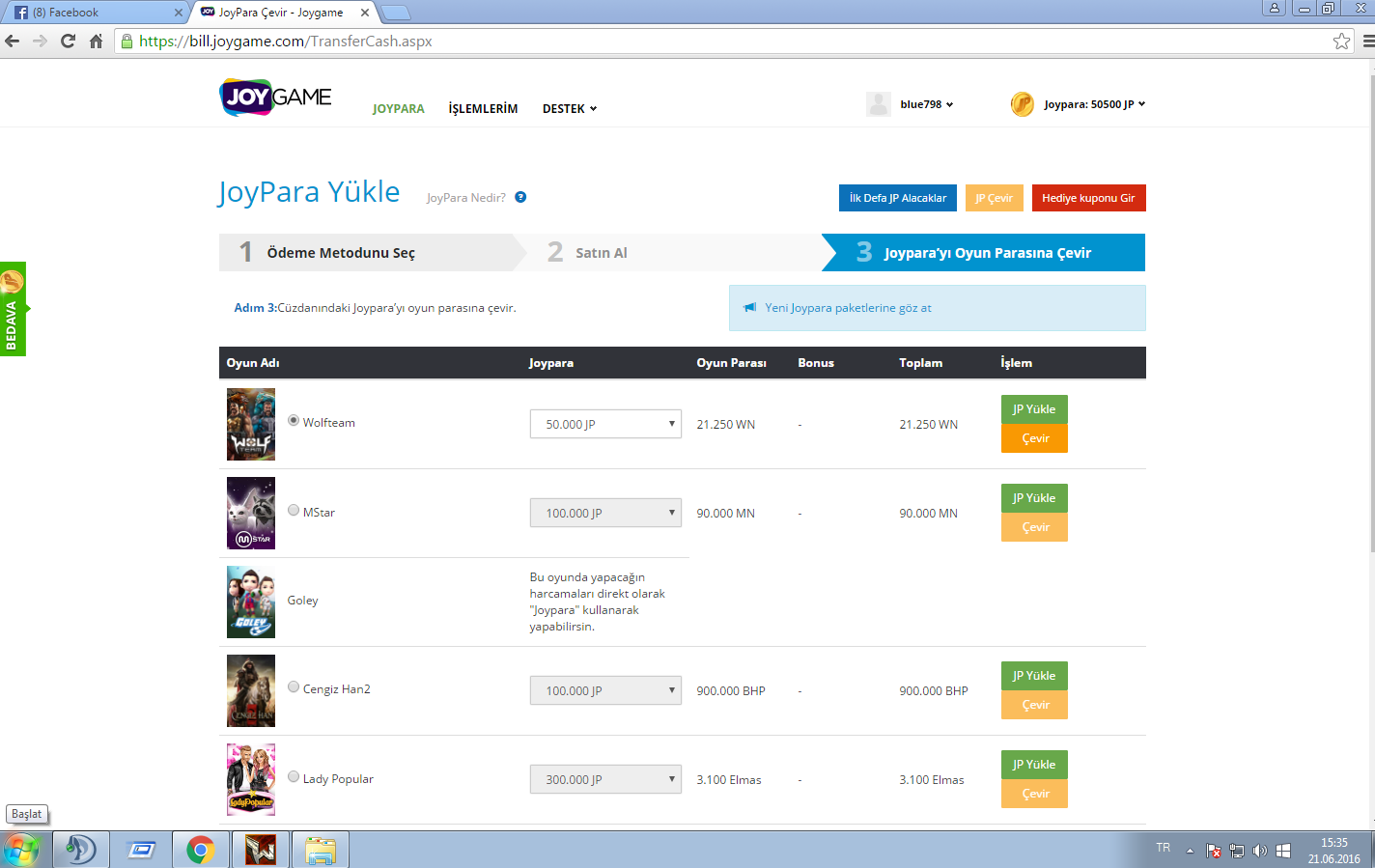
Task: Open Lady Popular Joypara amount dropdown
Action: pos(605,779)
